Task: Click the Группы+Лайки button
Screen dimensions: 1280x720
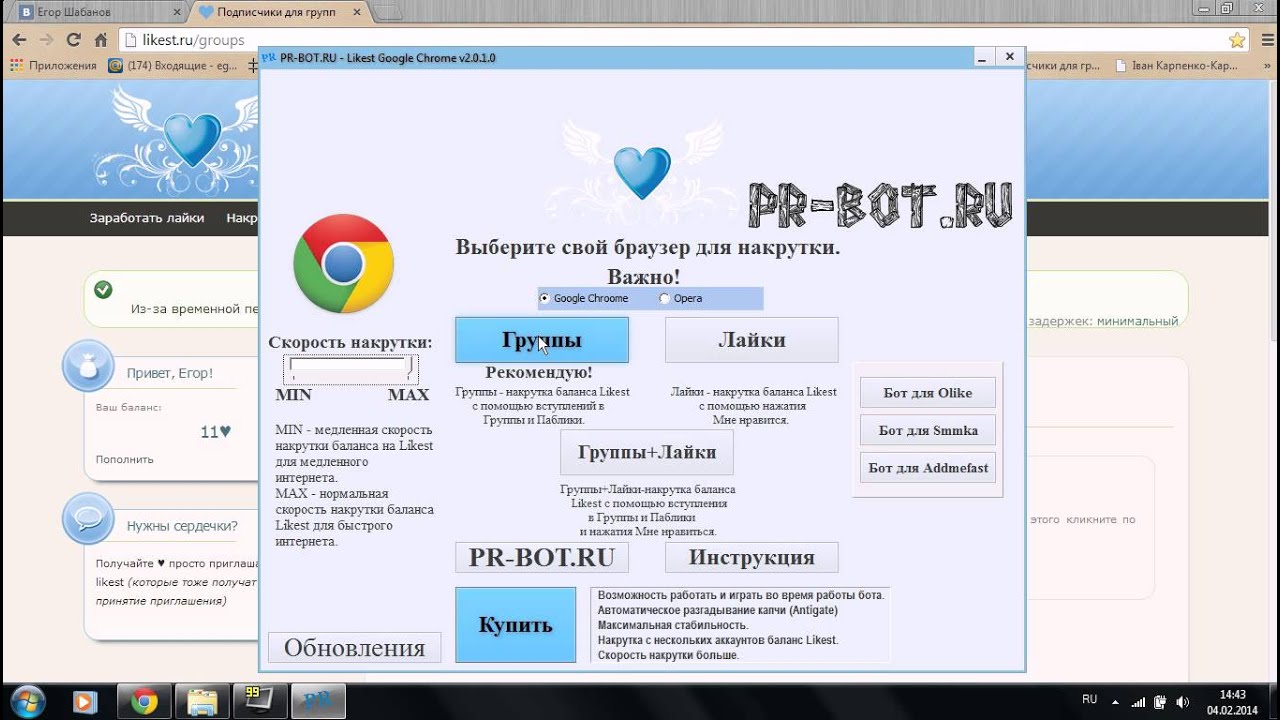Action: [647, 452]
